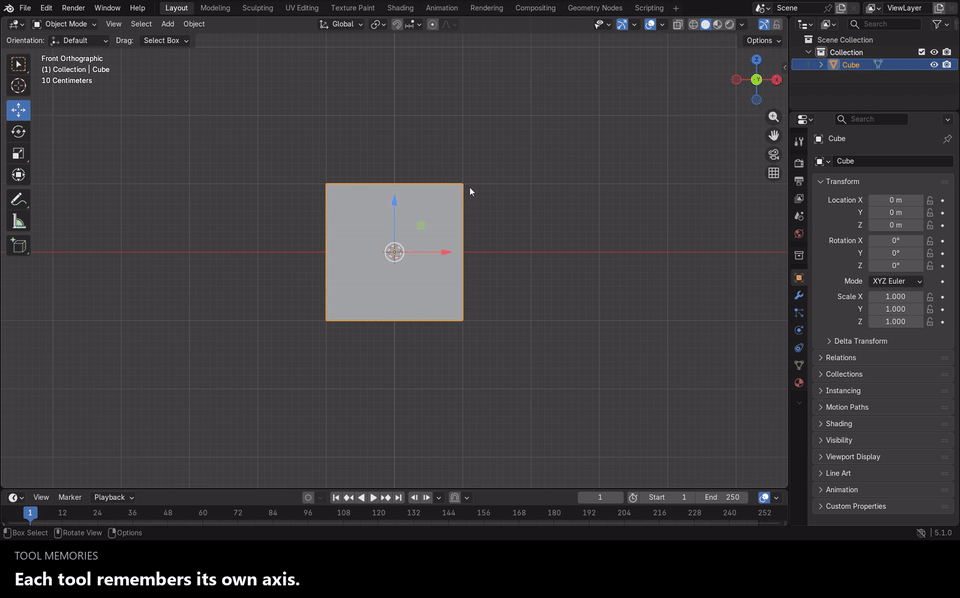Viewport: 960px width, 598px height.
Task: Open the Render menu
Action: (73, 8)
